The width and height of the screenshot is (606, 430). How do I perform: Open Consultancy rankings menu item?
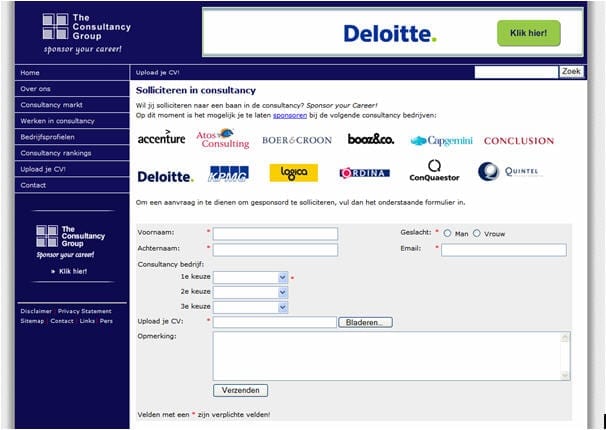coord(72,153)
